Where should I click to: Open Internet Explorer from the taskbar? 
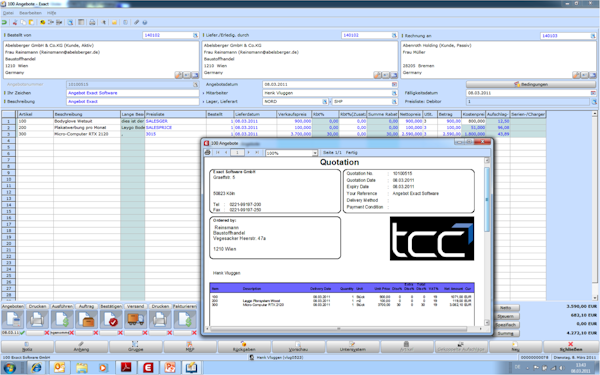[x=36, y=368]
